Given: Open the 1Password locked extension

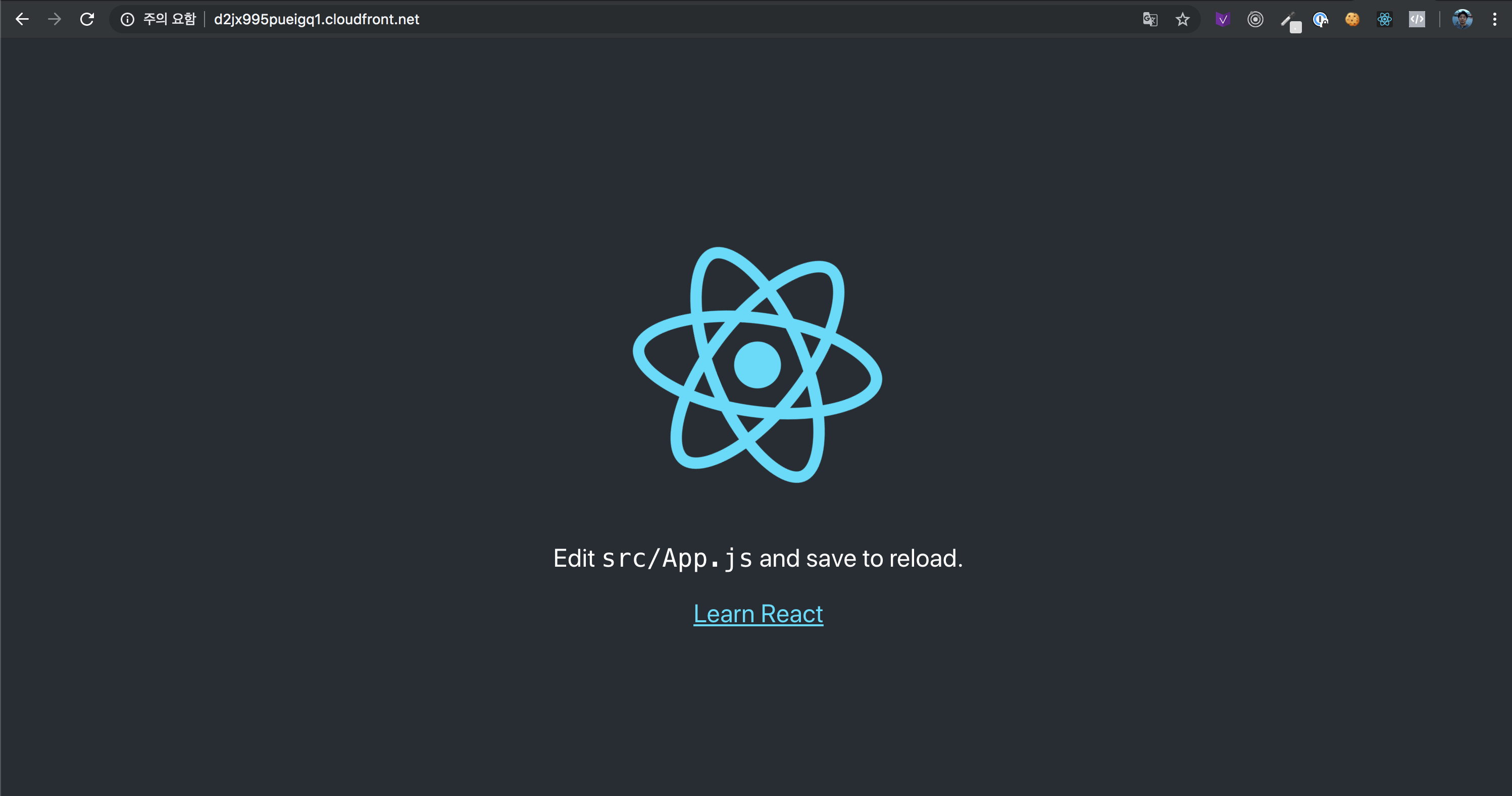Looking at the screenshot, I should pos(1321,19).
